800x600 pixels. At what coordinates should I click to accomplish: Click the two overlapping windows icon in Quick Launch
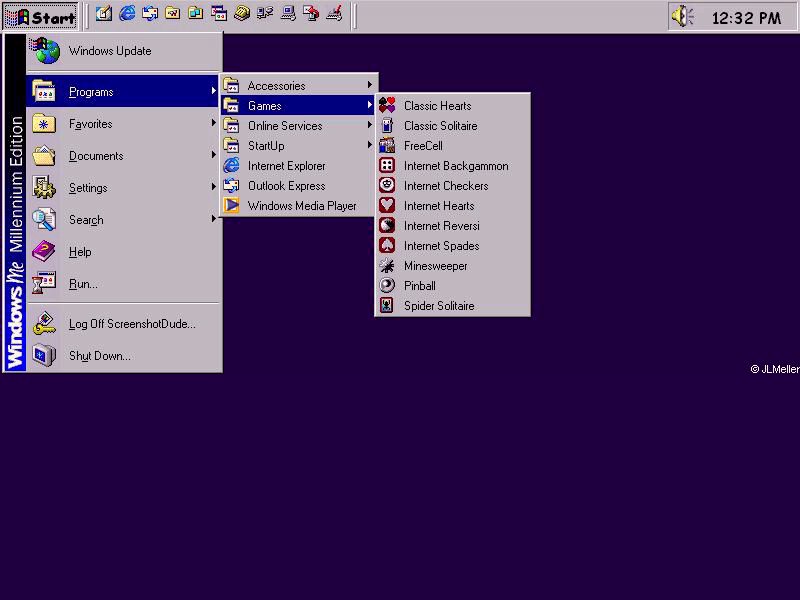coord(219,14)
